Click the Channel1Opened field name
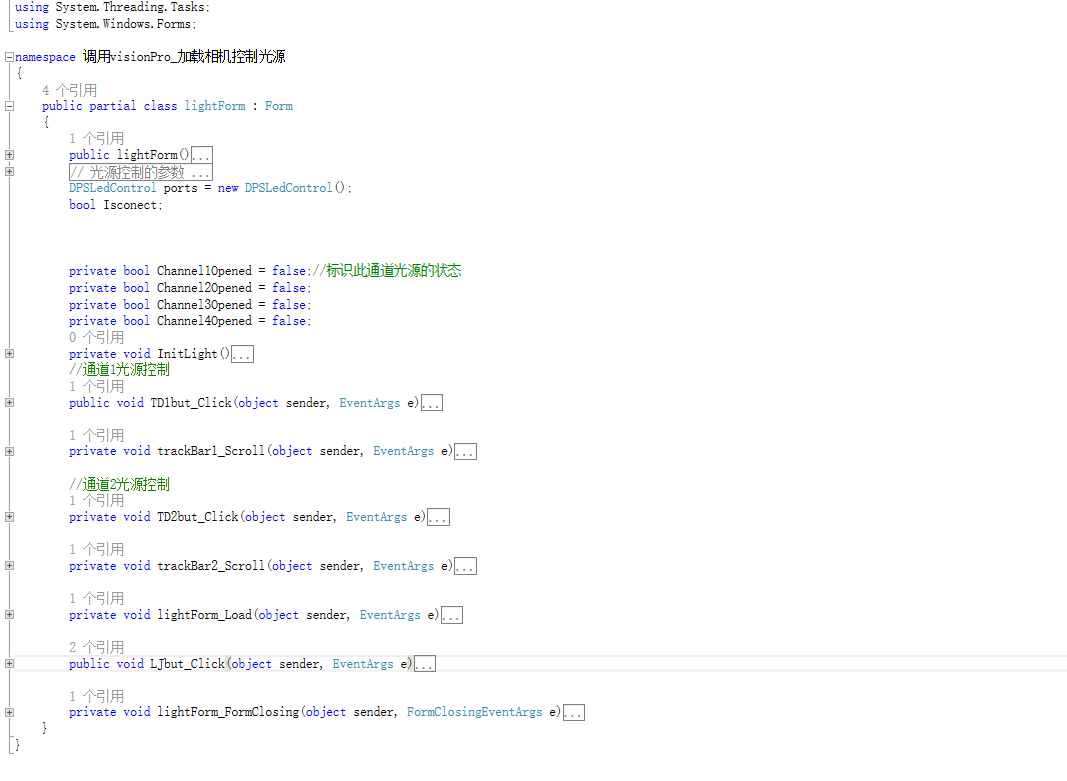The image size is (1067, 781). tap(204, 271)
